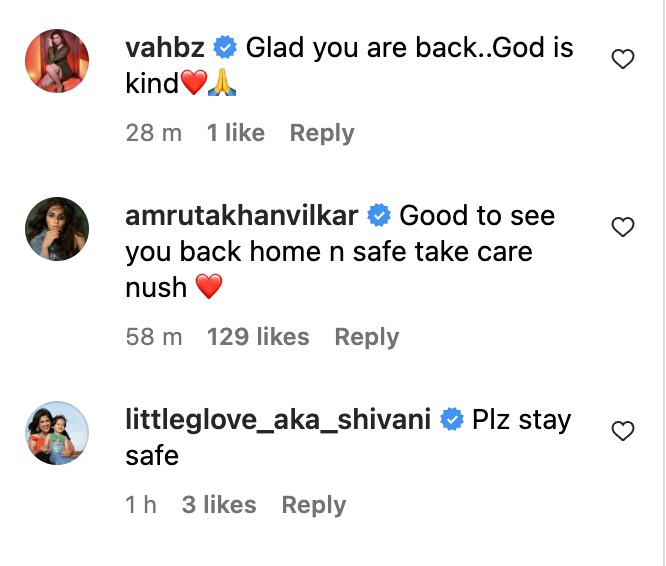View the '3 likes' list
666x566 pixels.
[219, 505]
